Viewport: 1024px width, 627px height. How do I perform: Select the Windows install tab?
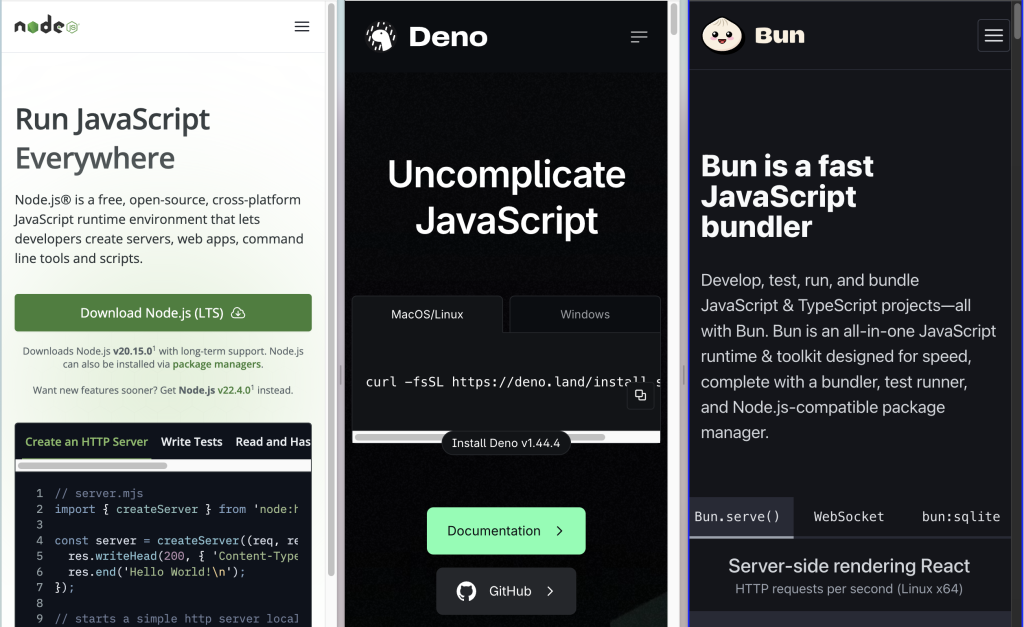[585, 314]
